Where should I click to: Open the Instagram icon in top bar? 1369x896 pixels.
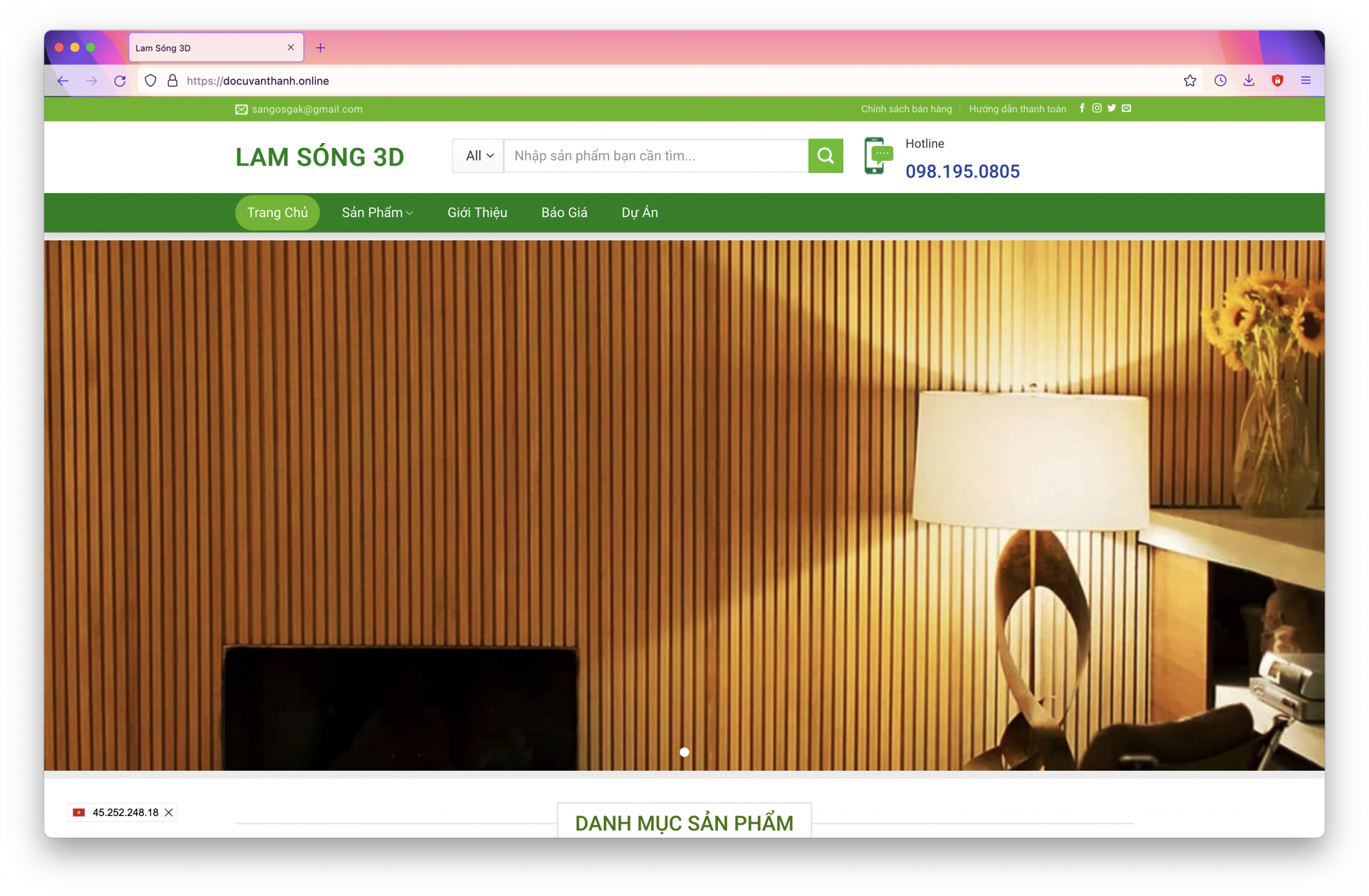(x=1097, y=108)
